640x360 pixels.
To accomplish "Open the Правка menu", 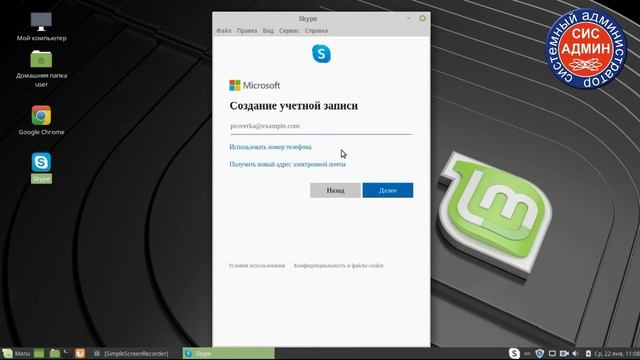I will click(247, 31).
